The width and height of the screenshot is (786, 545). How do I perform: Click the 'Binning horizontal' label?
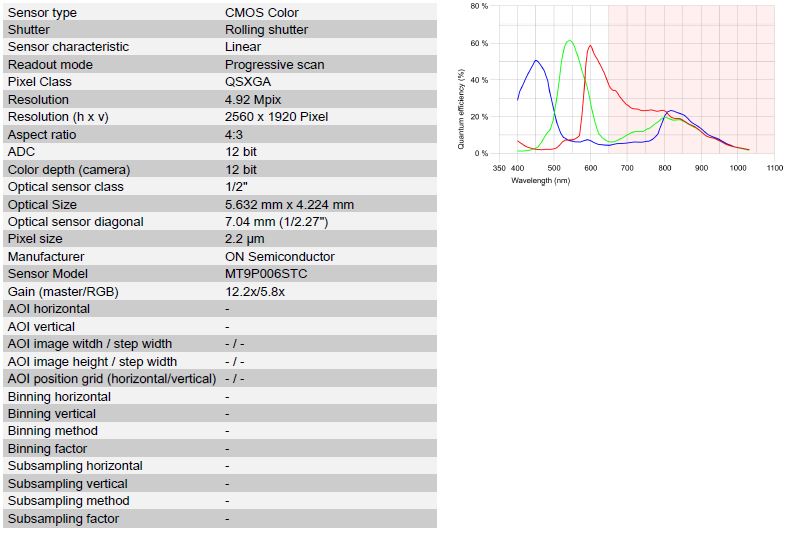pyautogui.click(x=59, y=397)
